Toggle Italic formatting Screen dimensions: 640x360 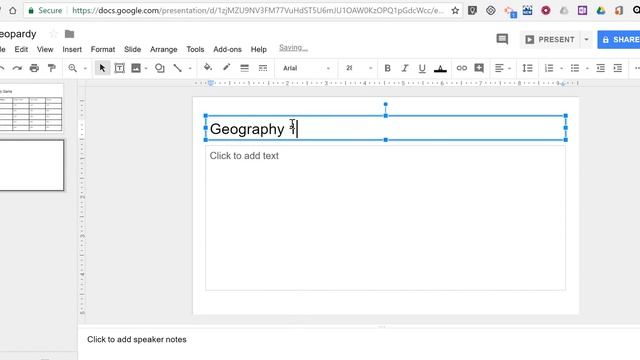click(x=404, y=68)
